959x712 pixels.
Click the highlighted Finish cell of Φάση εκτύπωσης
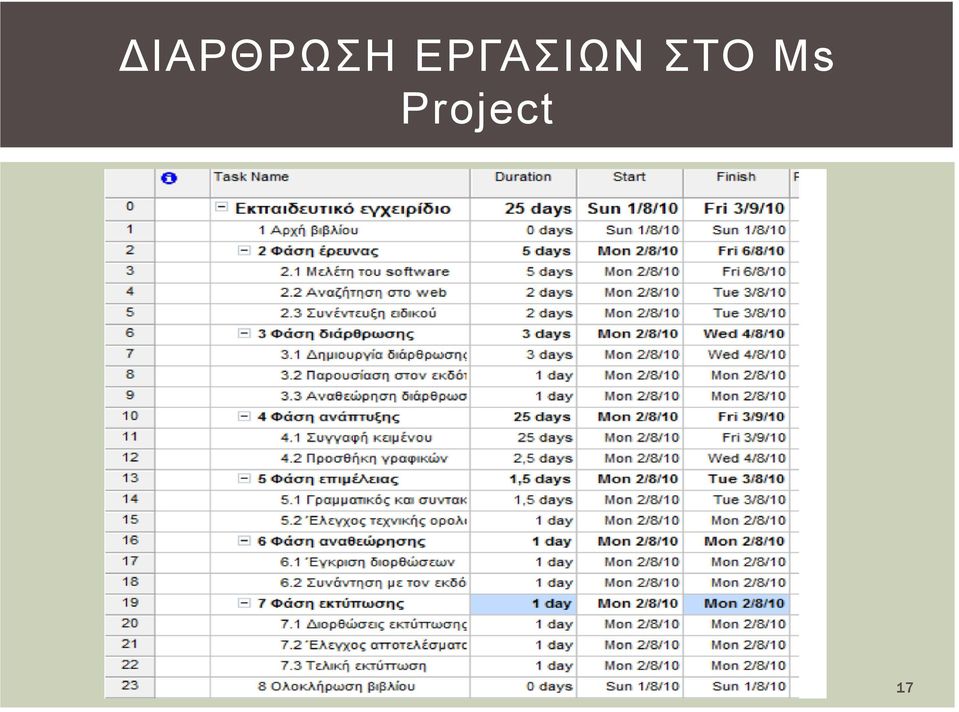coord(736,604)
